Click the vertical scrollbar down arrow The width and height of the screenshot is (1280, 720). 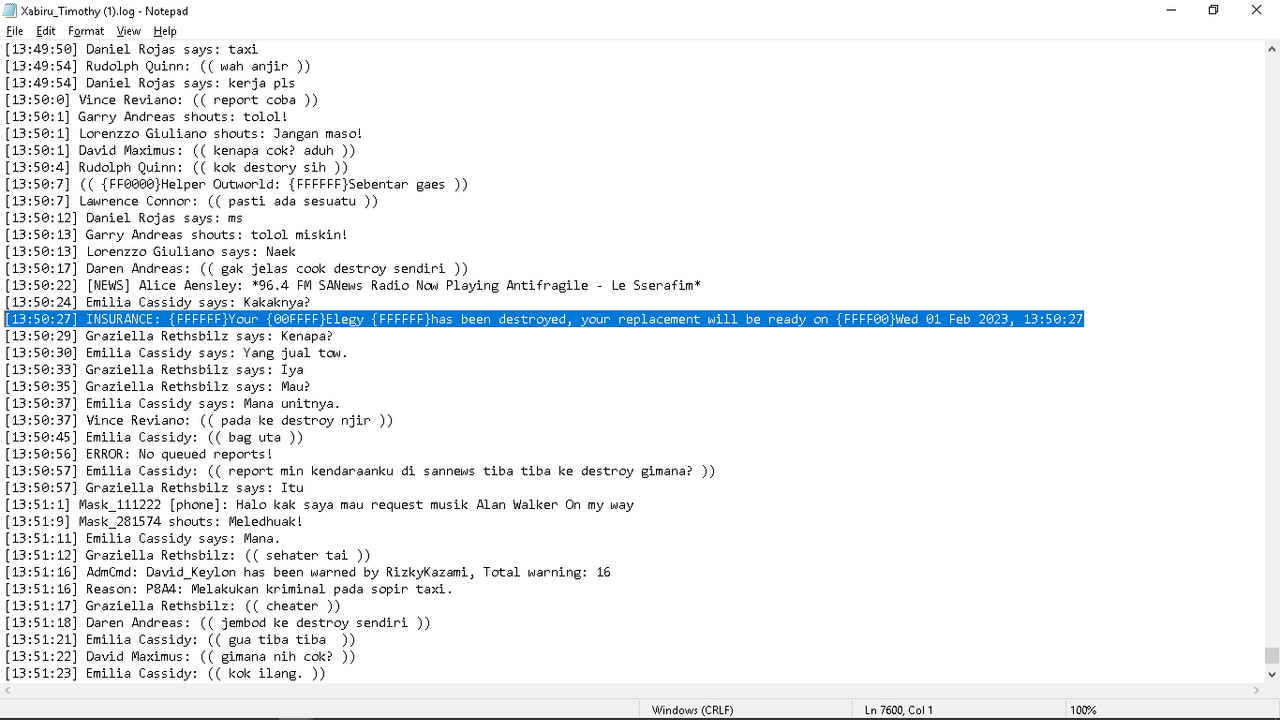1272,674
